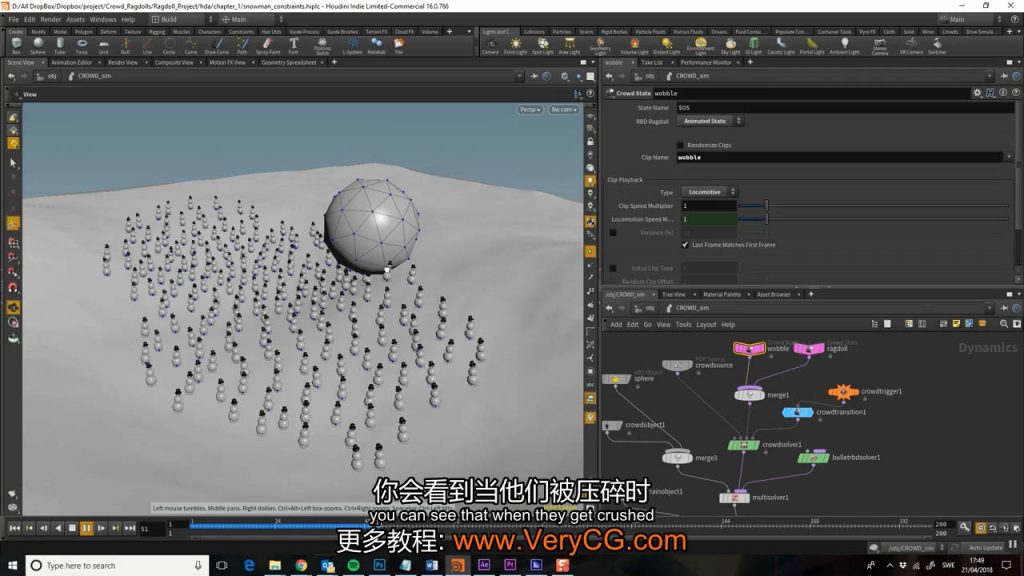
Task: Add a Portal Light from the shelf
Action: 812,46
